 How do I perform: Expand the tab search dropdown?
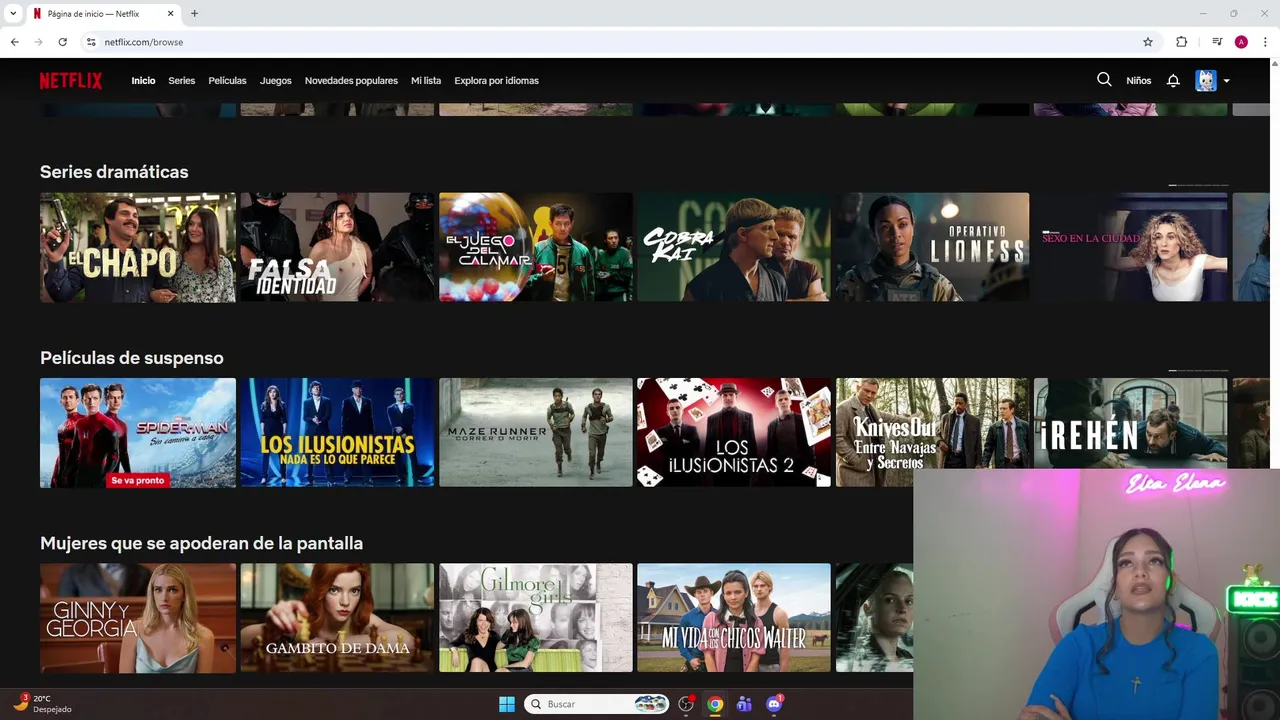(13, 14)
